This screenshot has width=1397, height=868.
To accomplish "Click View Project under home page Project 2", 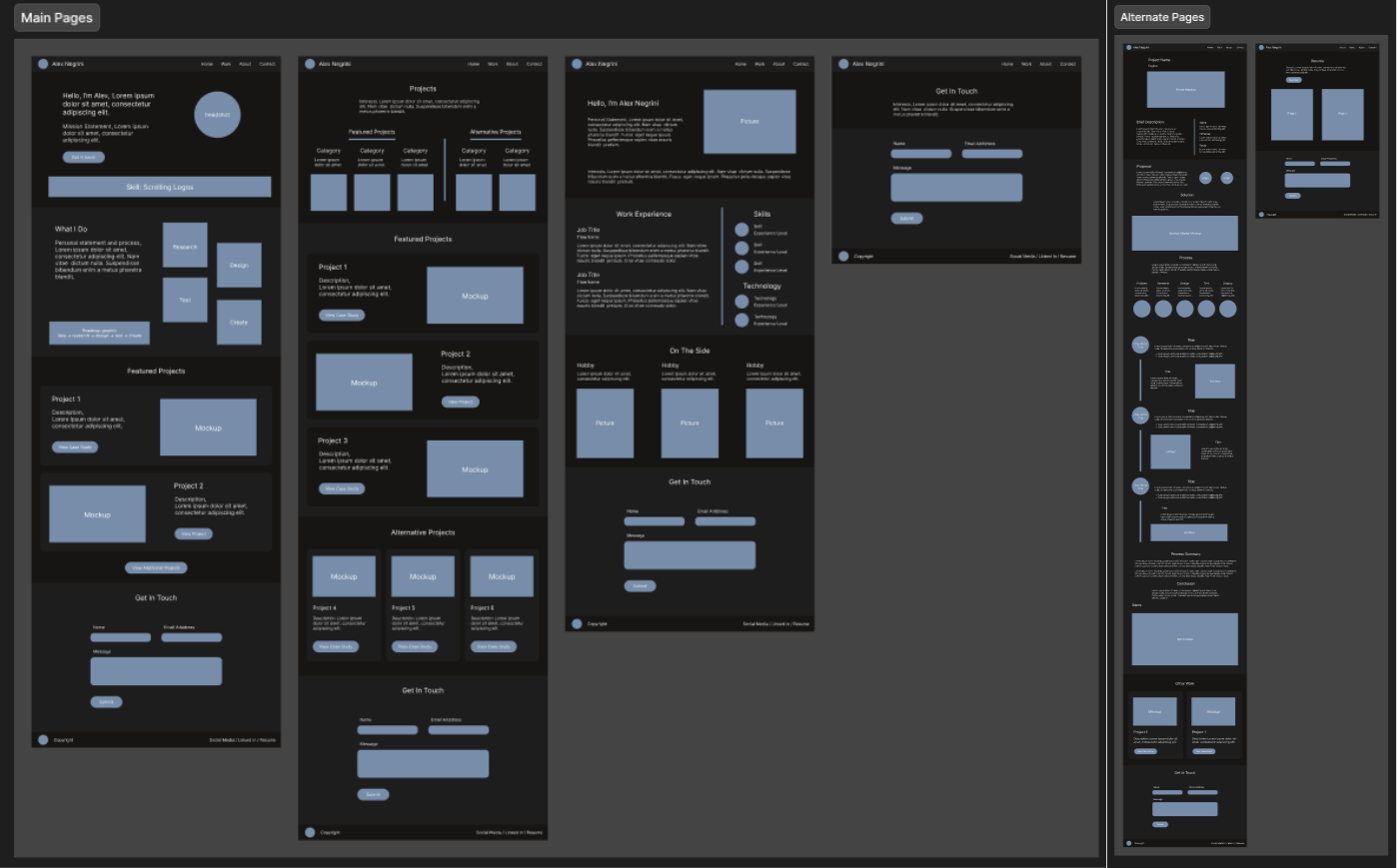I will click(193, 533).
